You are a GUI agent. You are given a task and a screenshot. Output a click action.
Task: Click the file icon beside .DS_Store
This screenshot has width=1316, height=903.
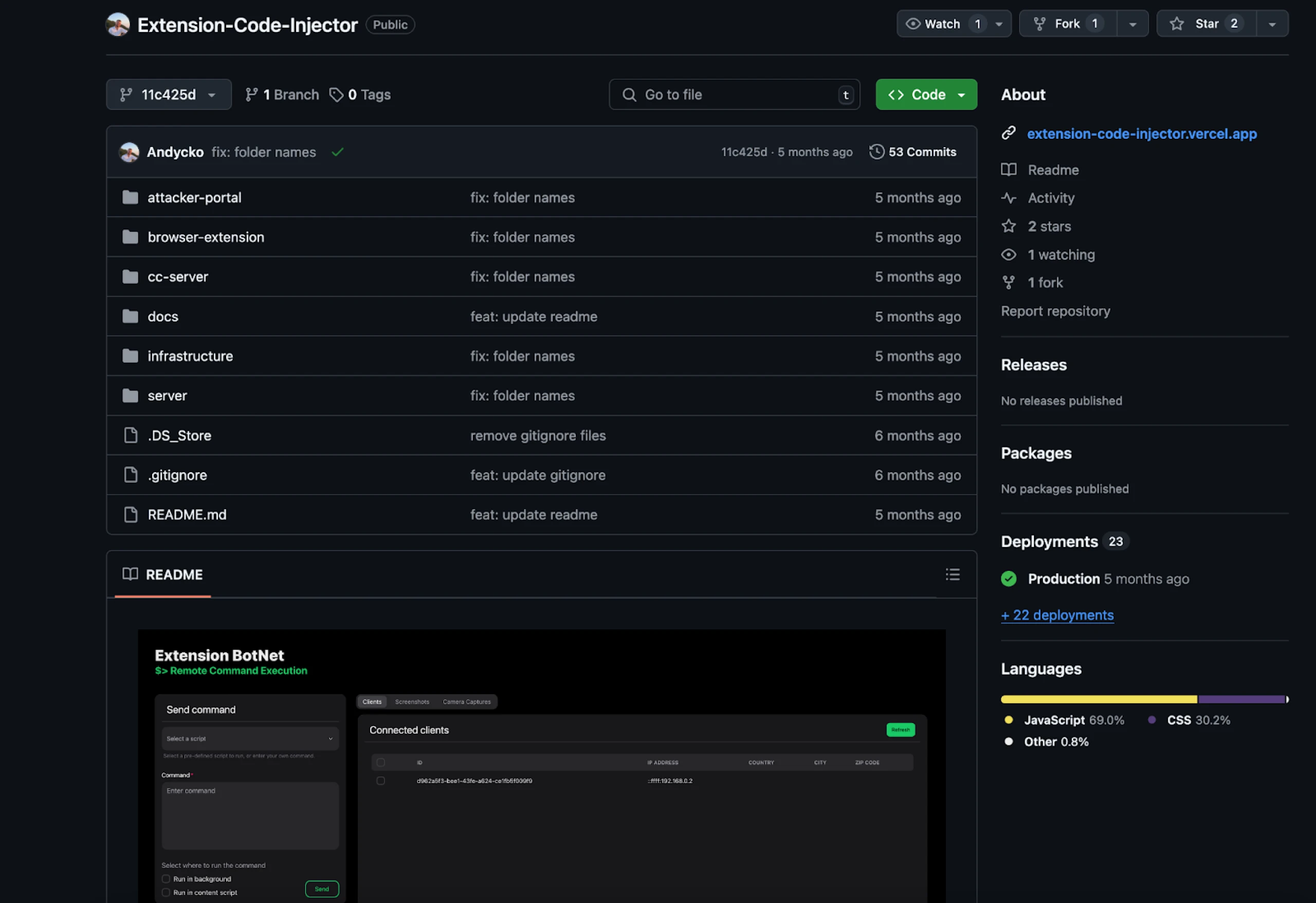[131, 436]
